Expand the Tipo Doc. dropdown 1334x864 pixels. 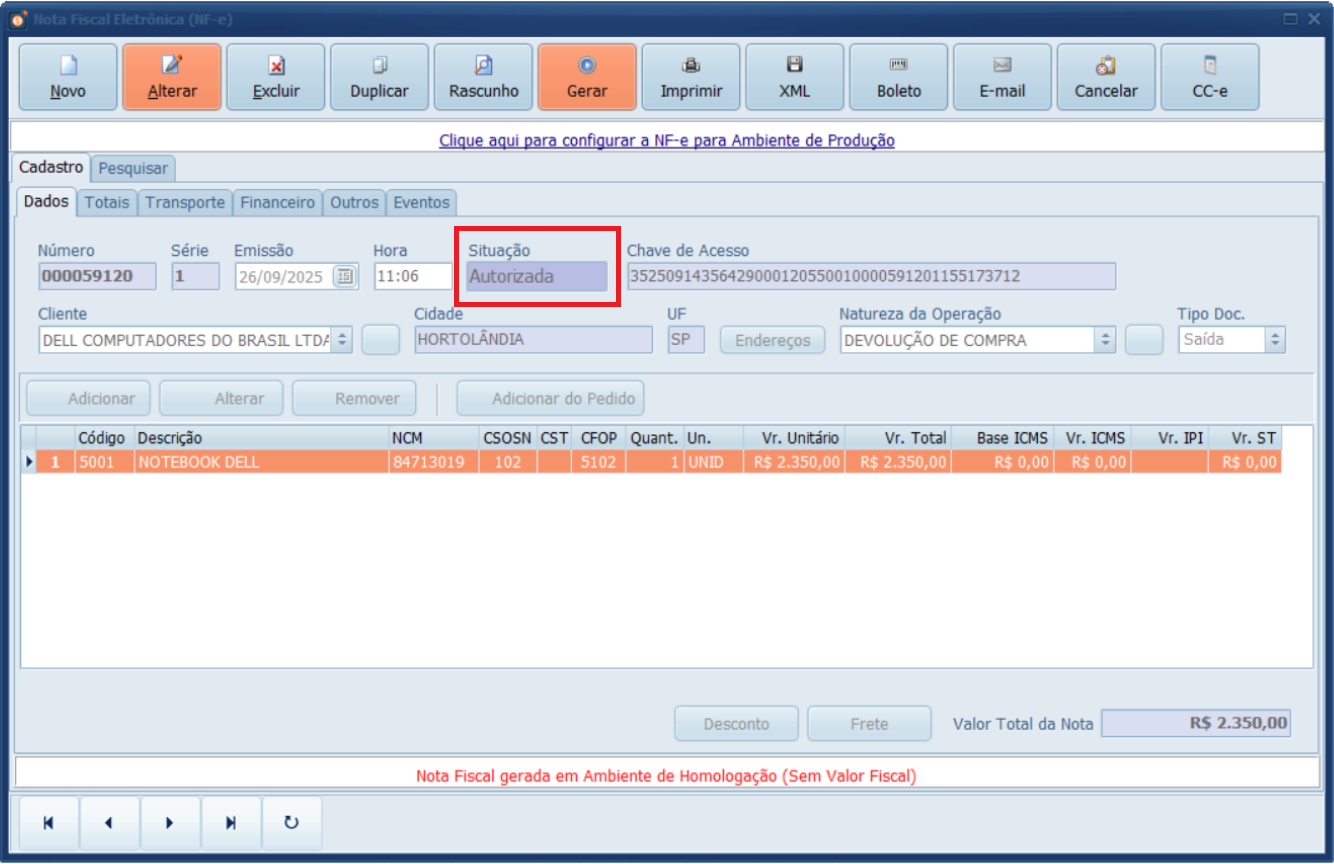coord(1275,340)
